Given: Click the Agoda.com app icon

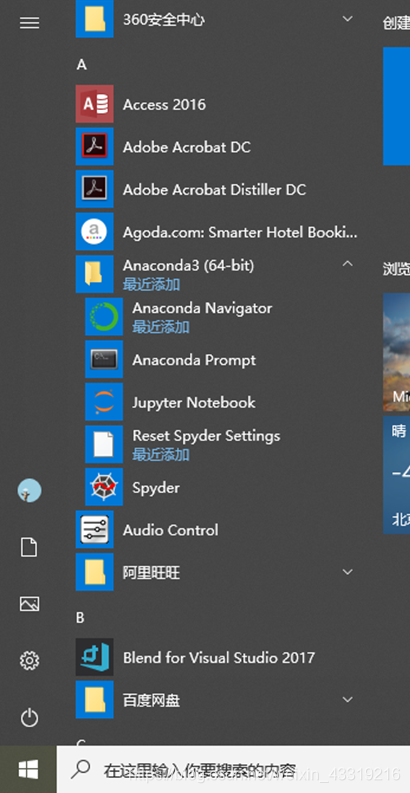Looking at the screenshot, I should tap(95, 232).
